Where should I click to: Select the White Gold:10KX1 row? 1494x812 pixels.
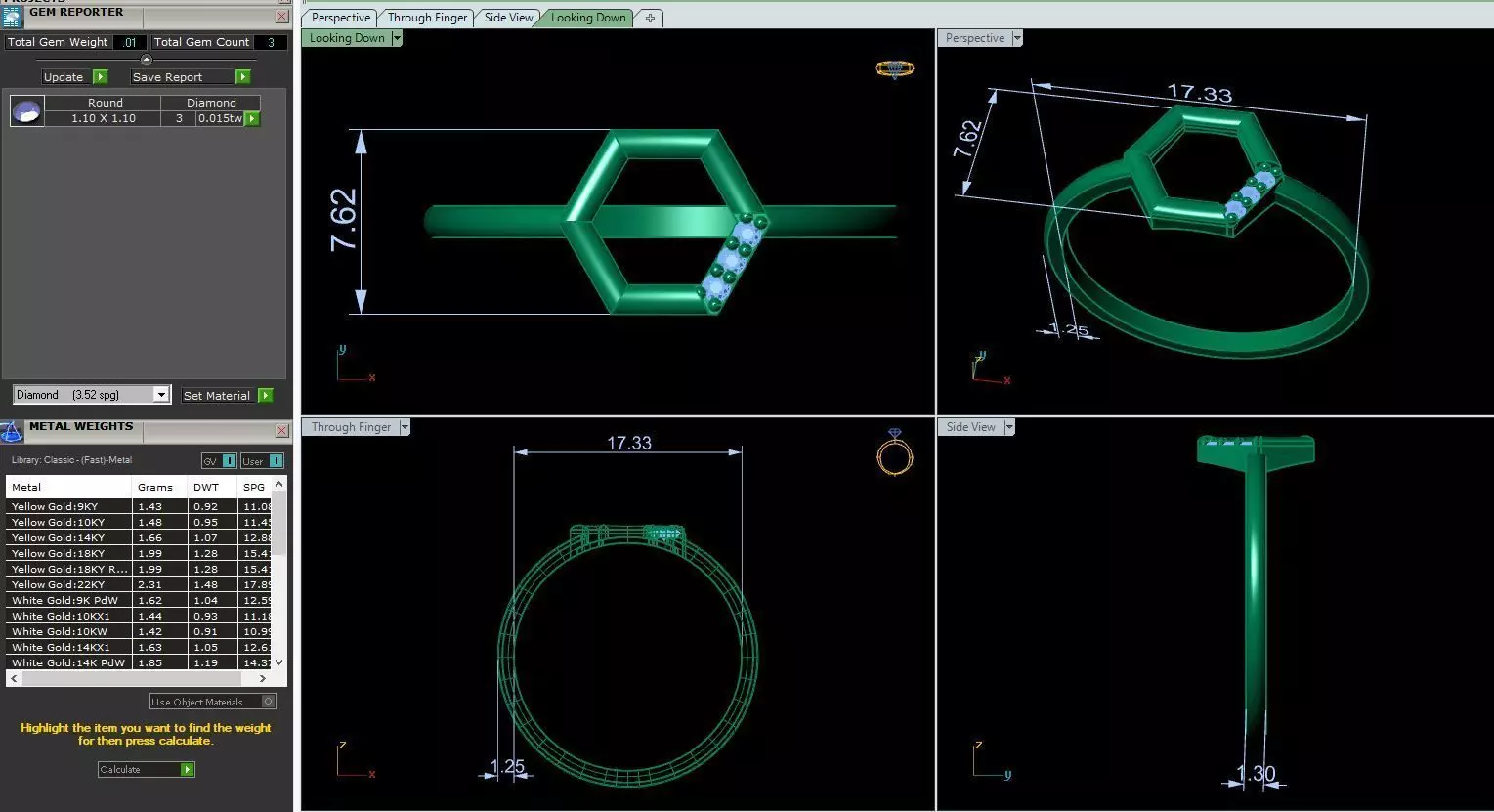[x=139, y=616]
